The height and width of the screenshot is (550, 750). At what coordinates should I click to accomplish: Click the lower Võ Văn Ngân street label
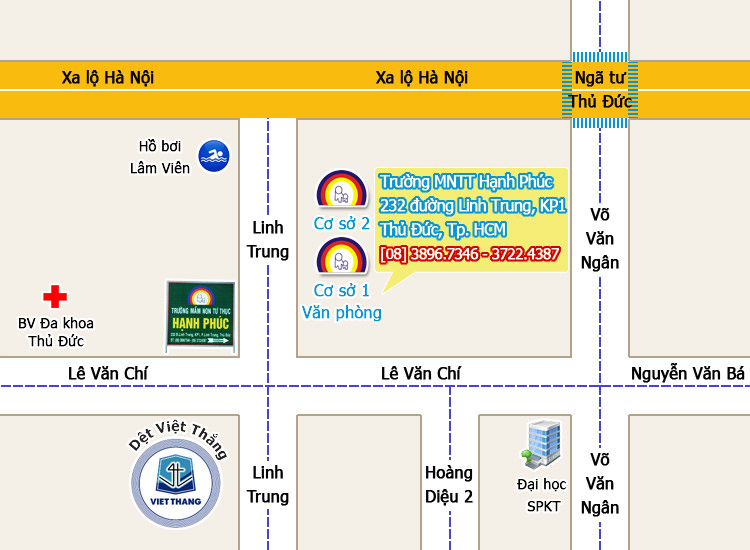tap(600, 484)
